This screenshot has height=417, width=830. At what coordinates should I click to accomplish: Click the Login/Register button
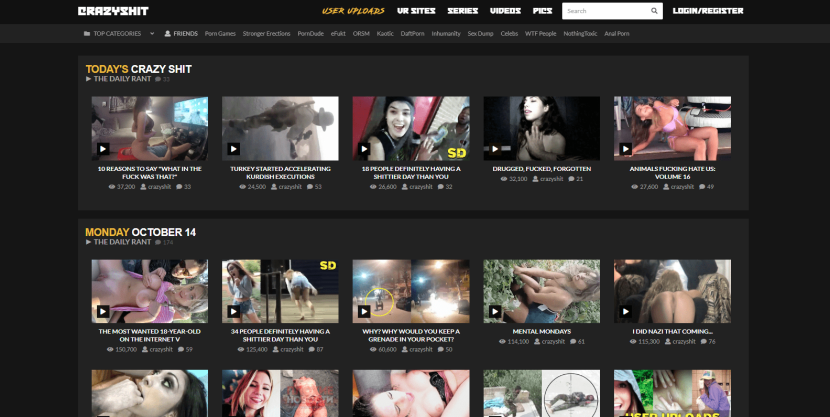[x=707, y=11]
